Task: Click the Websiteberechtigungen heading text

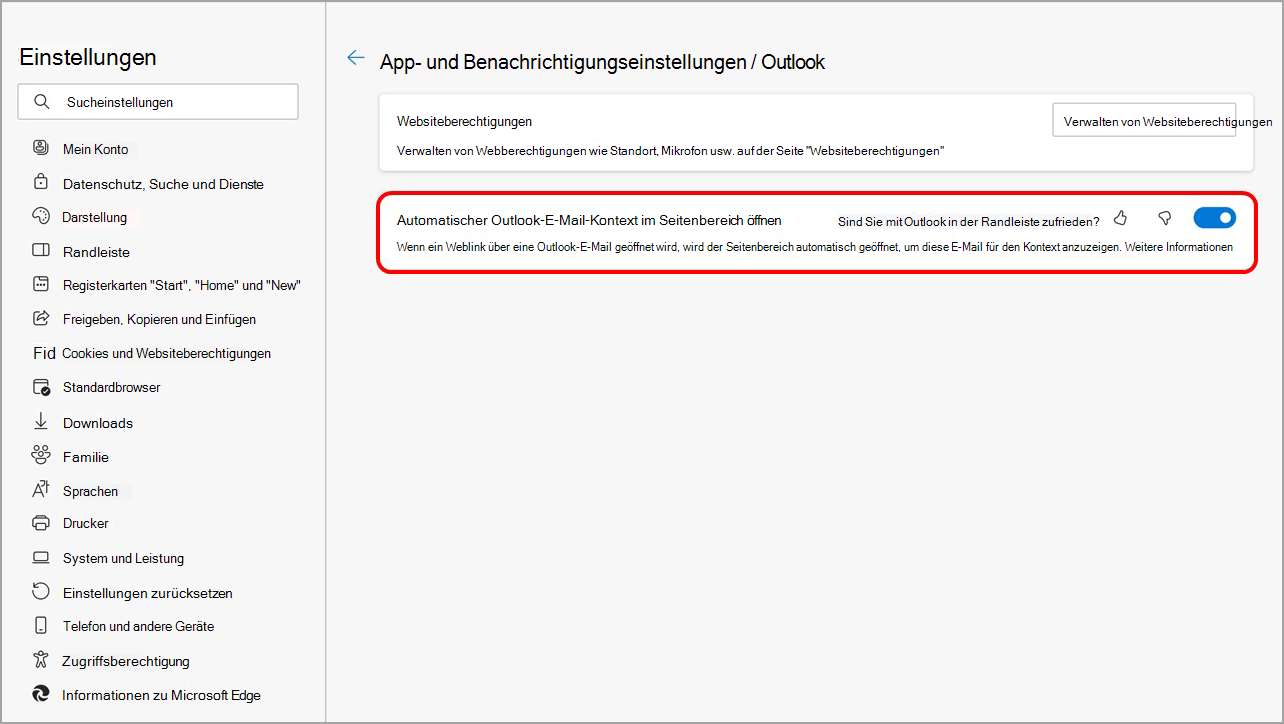Action: tap(464, 121)
